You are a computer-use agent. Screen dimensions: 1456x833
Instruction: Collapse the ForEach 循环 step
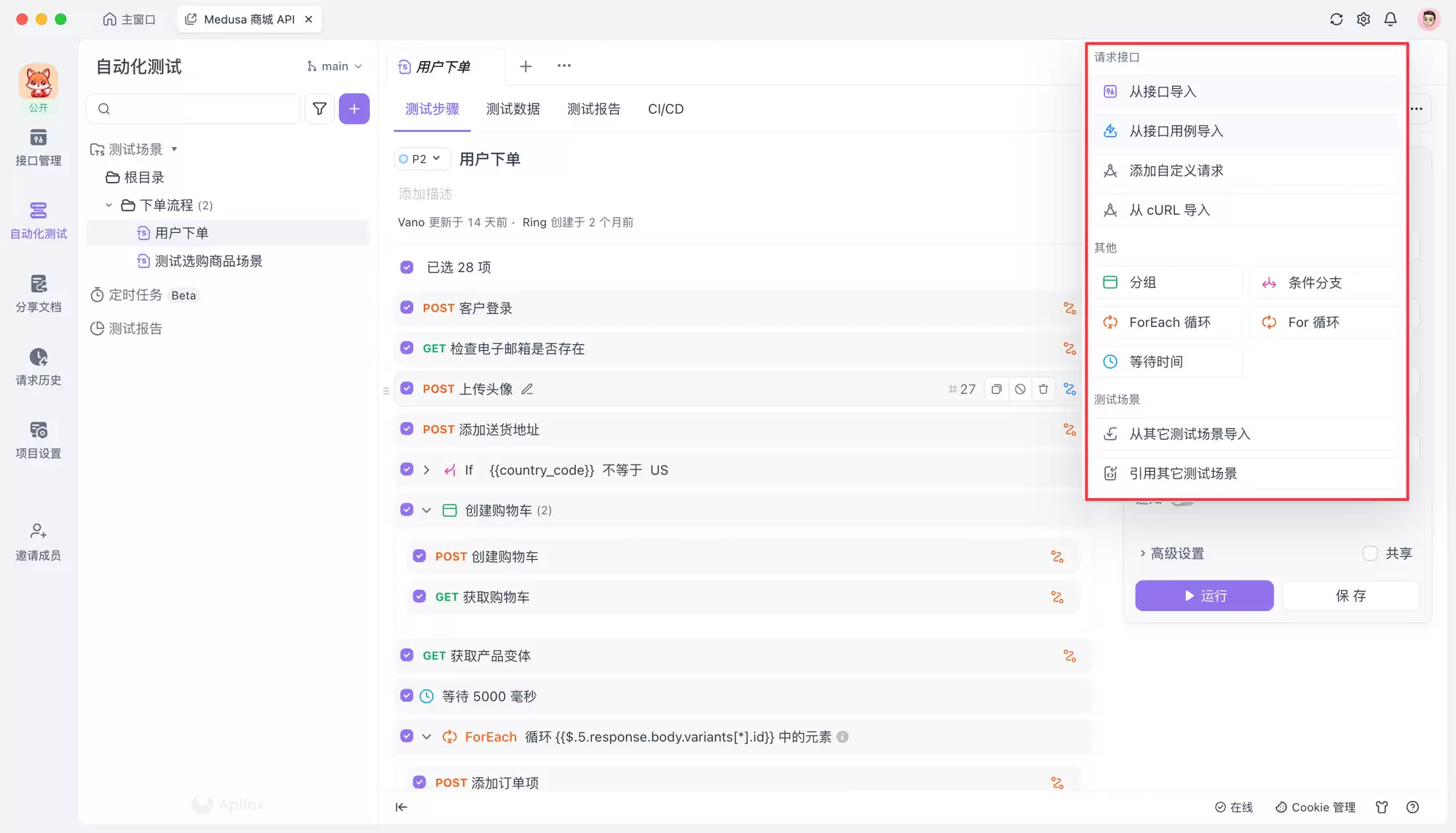[427, 737]
